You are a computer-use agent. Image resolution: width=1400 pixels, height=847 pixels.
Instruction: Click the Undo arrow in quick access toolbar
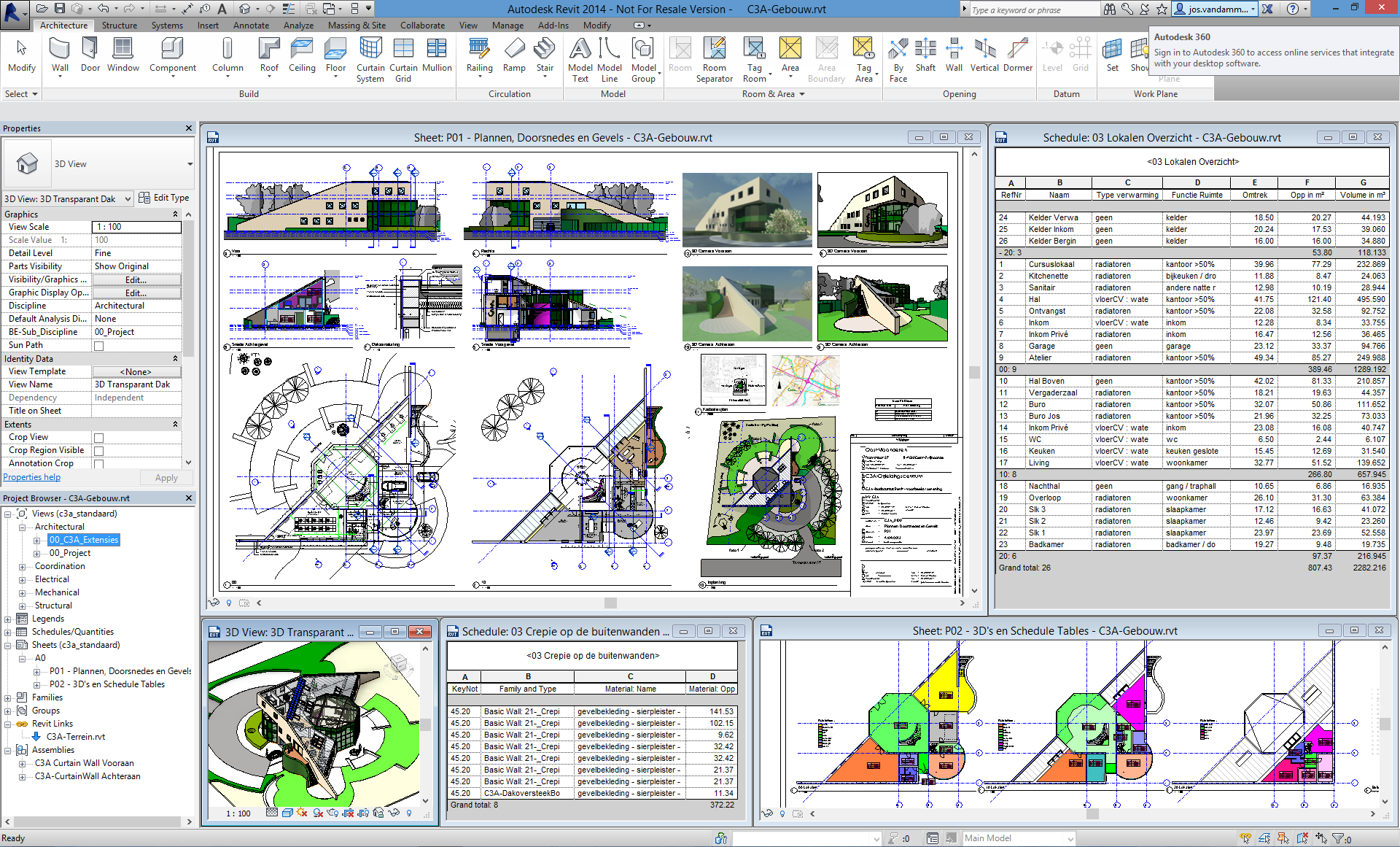[103, 9]
